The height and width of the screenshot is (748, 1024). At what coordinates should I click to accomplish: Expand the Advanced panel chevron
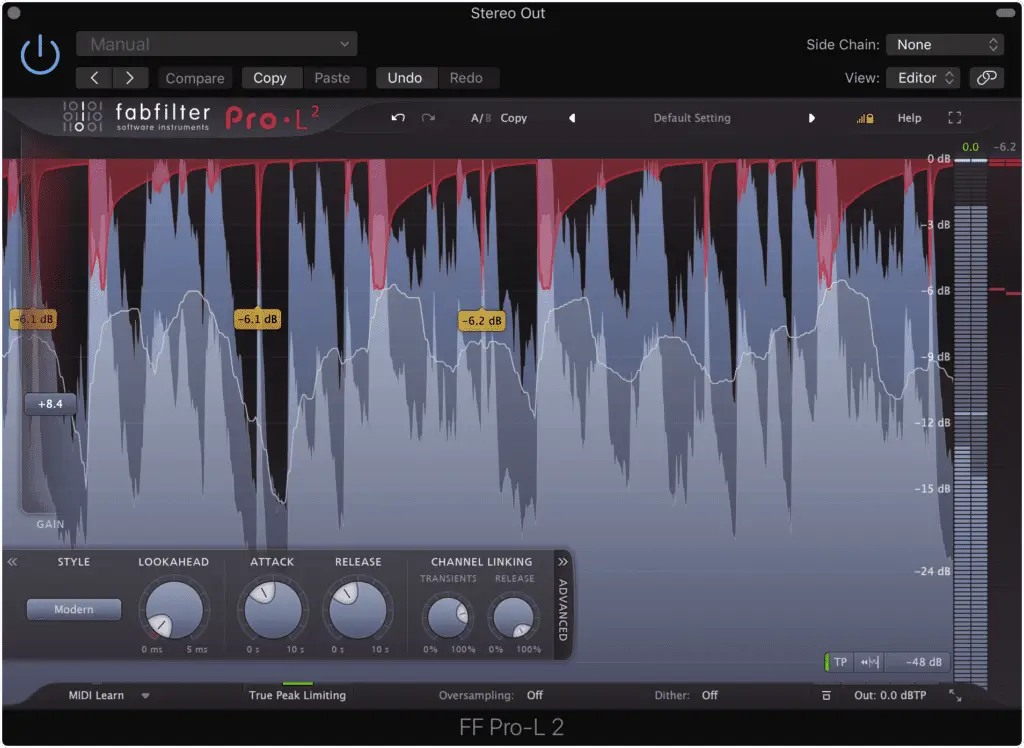tap(562, 562)
